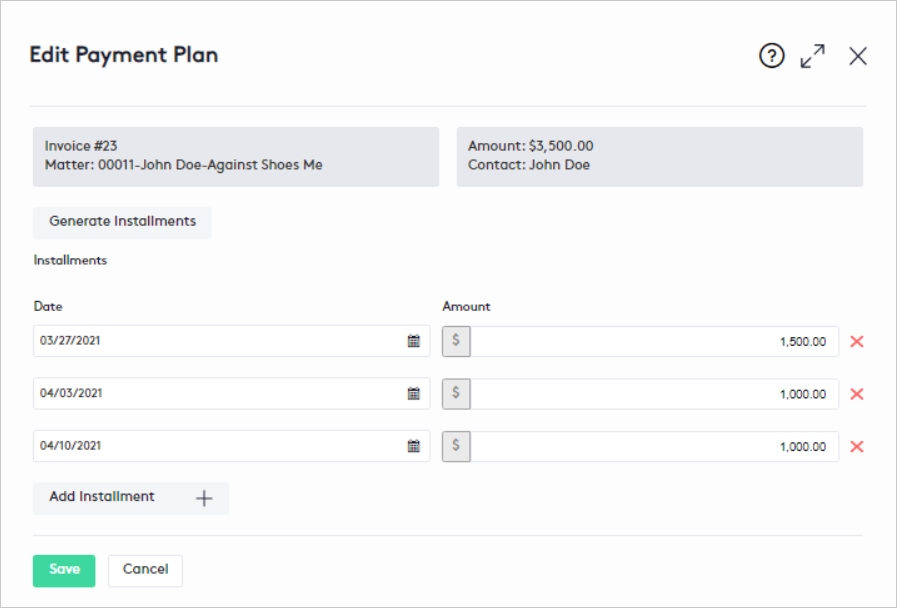This screenshot has height=608, width=897.
Task: Remove the 04/03/2021 installment with red X
Action: click(x=856, y=394)
